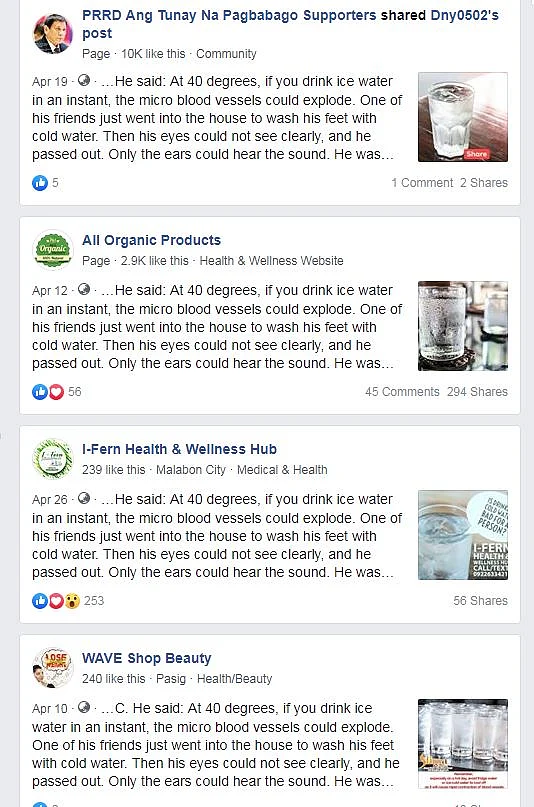The image size is (534, 807).
Task: Click the globe privacy icon beside Apr 12
Action: (x=84, y=290)
